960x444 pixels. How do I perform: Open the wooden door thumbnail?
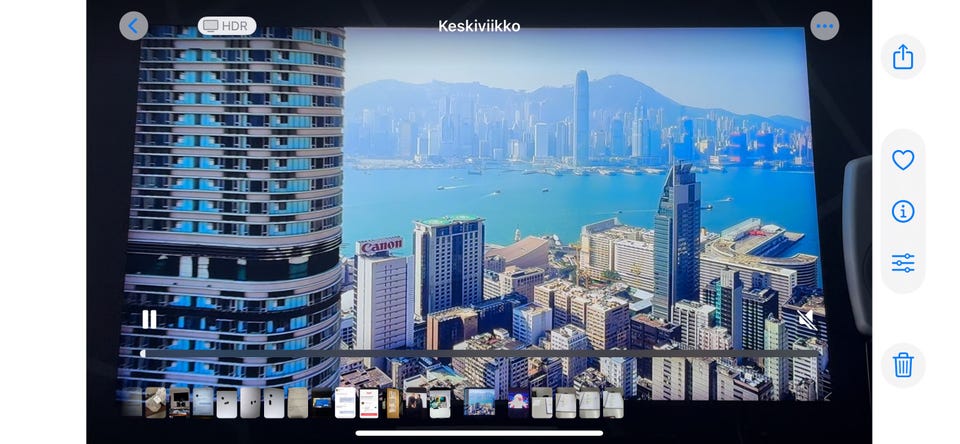[x=392, y=403]
